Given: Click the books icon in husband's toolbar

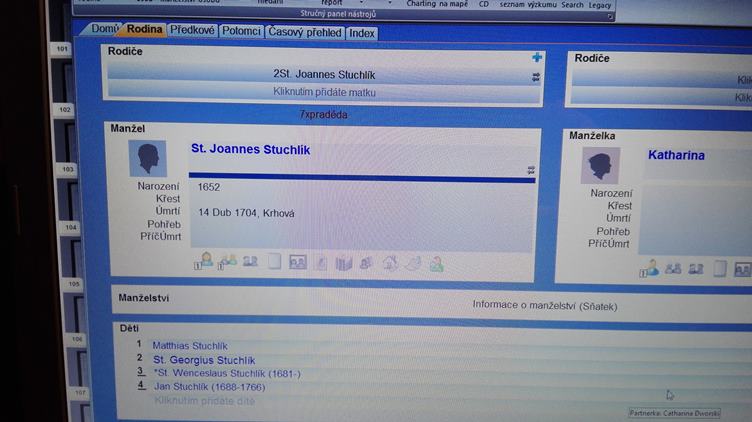Looking at the screenshot, I should (x=343, y=264).
